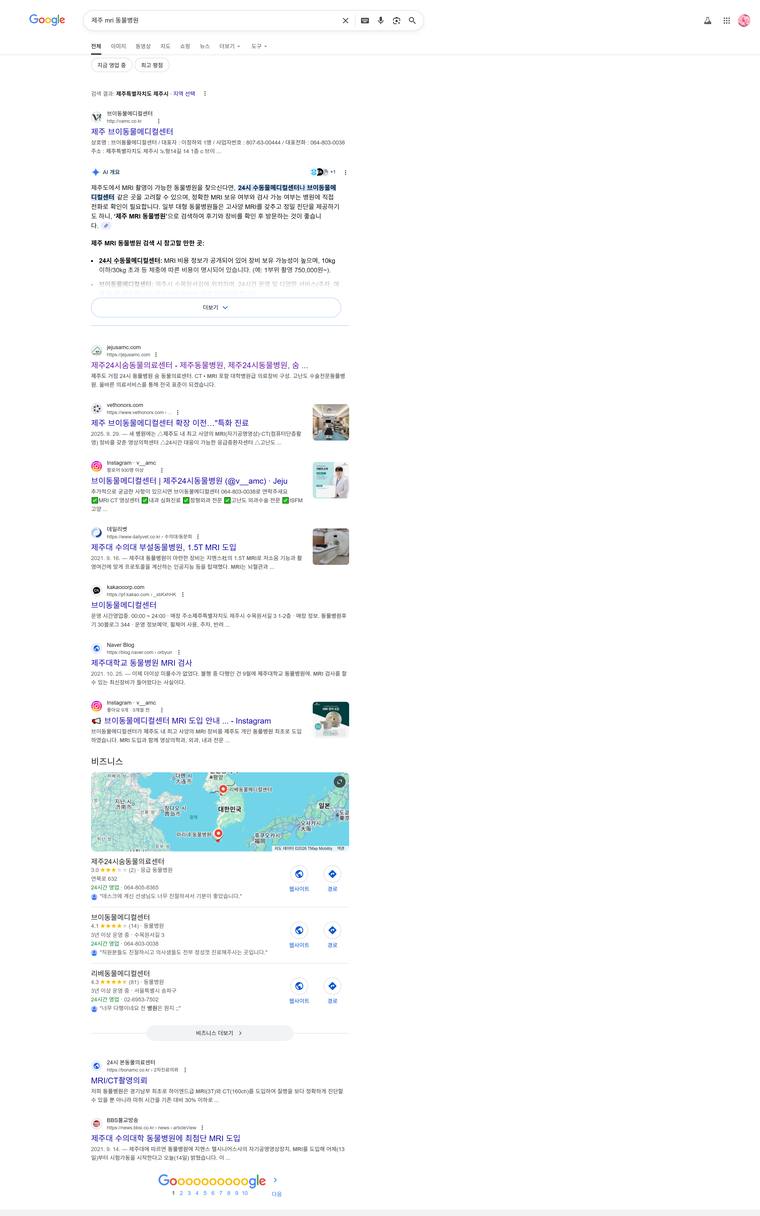Open 제주대학교 동물병원 MRI 검사 blog link

(142, 663)
